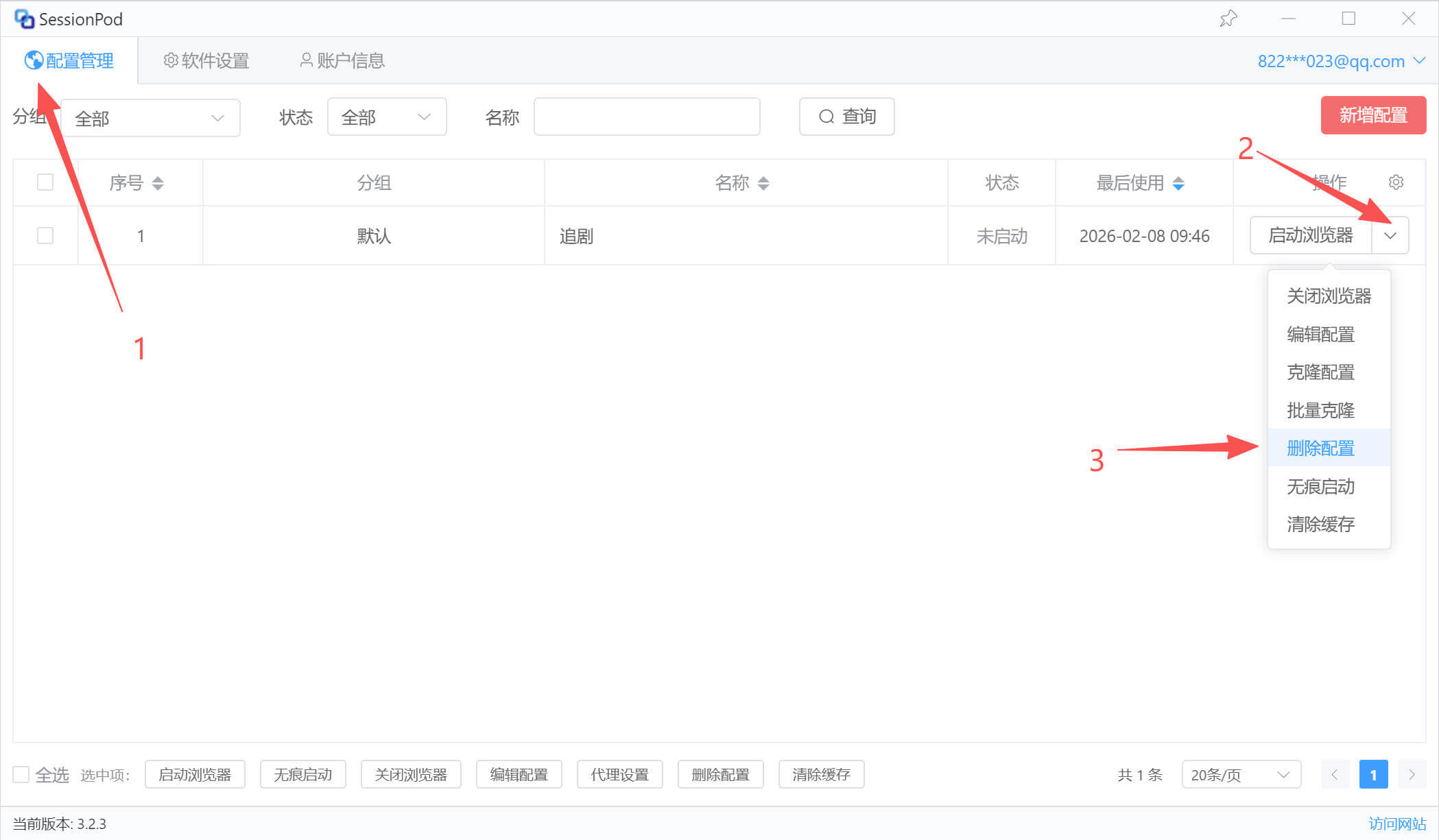Open the 分组 filter dropdown
Viewport: 1439px width, 840px height.
[x=150, y=118]
